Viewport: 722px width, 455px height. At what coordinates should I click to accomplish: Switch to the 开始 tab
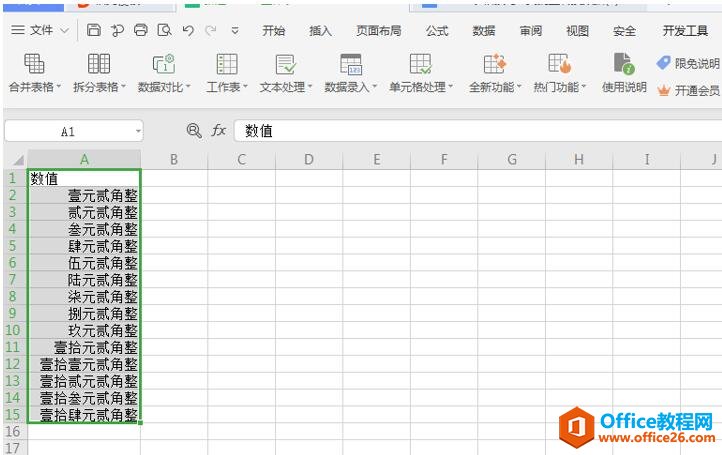[274, 31]
